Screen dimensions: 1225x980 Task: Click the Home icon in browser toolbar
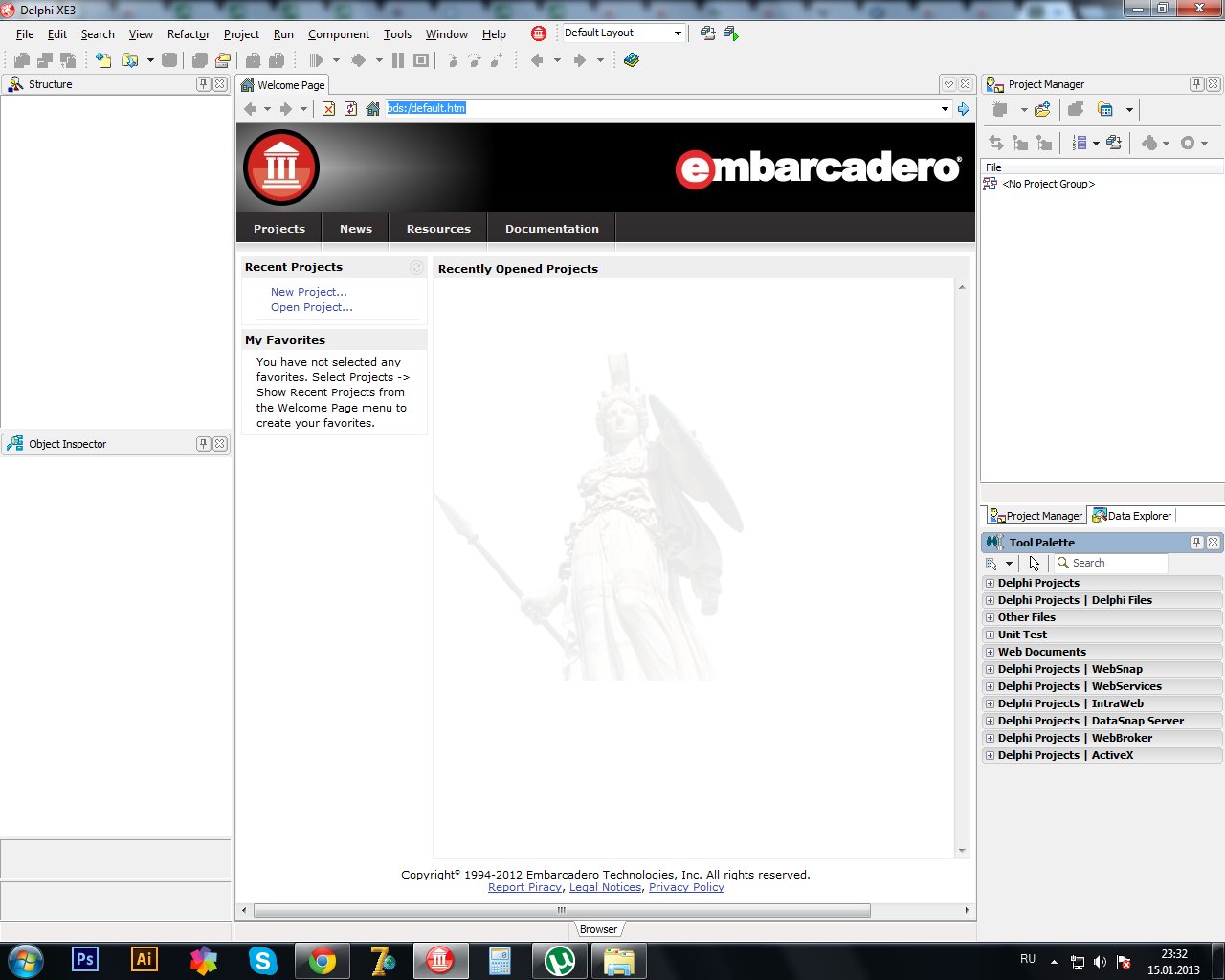pos(373,109)
